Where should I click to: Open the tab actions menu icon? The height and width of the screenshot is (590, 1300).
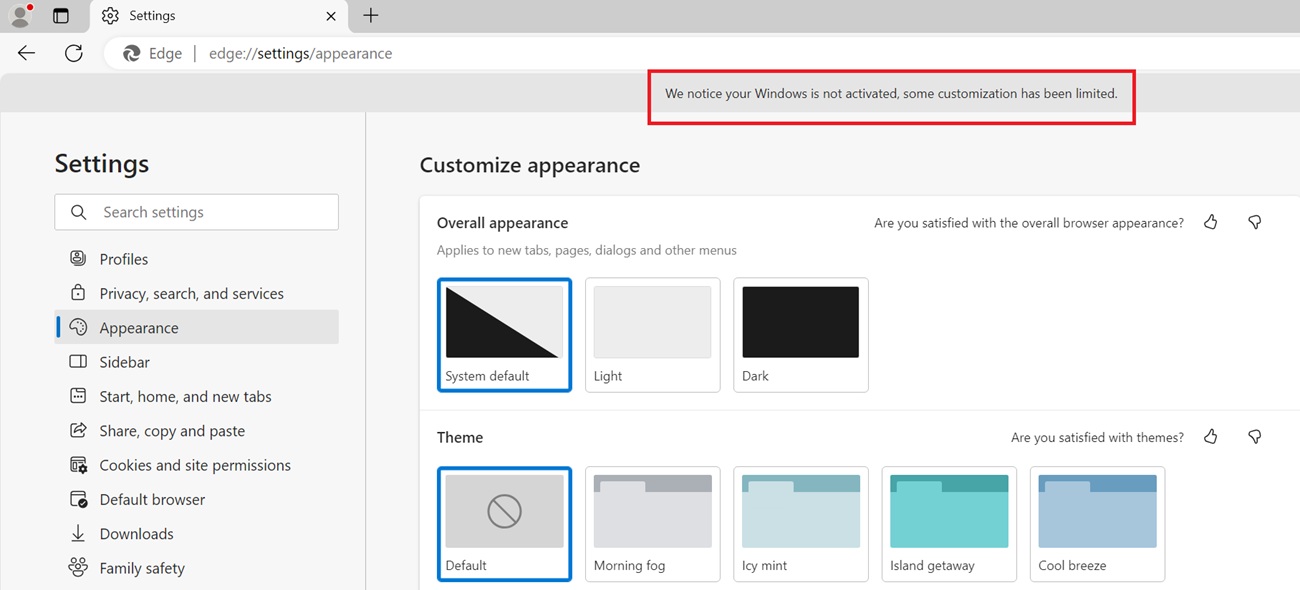tap(61, 16)
